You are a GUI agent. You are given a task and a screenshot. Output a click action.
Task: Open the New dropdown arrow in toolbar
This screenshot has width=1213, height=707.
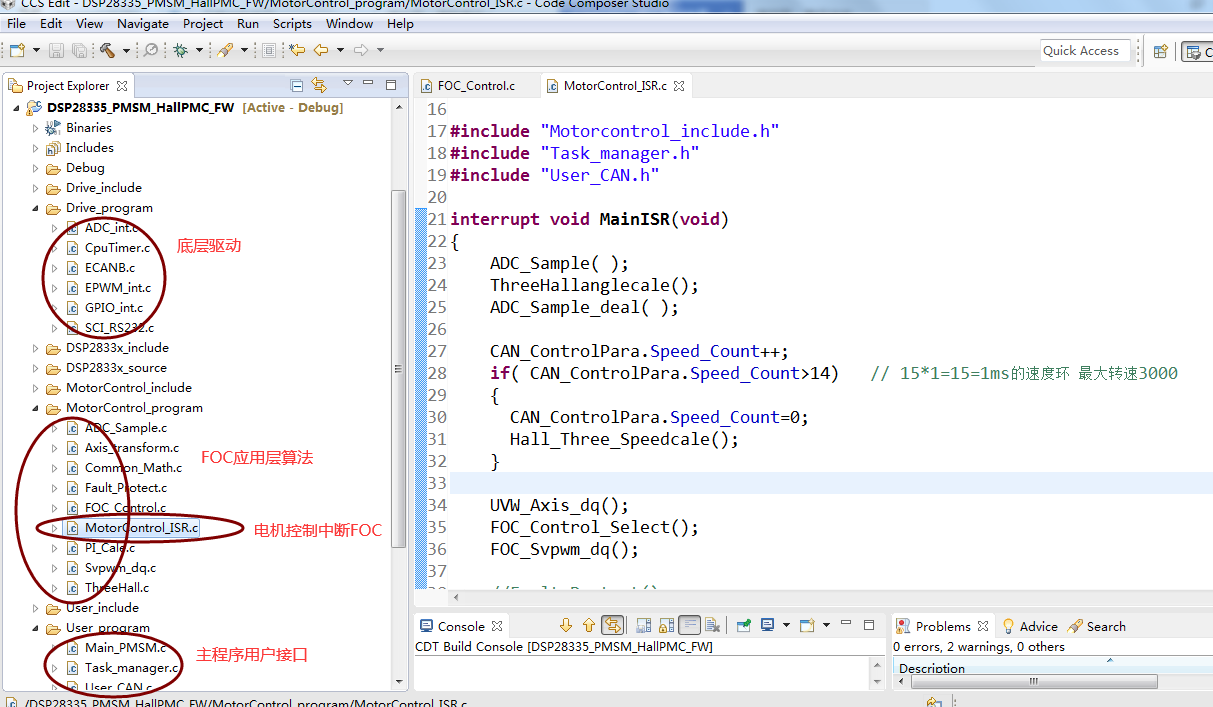coord(36,50)
